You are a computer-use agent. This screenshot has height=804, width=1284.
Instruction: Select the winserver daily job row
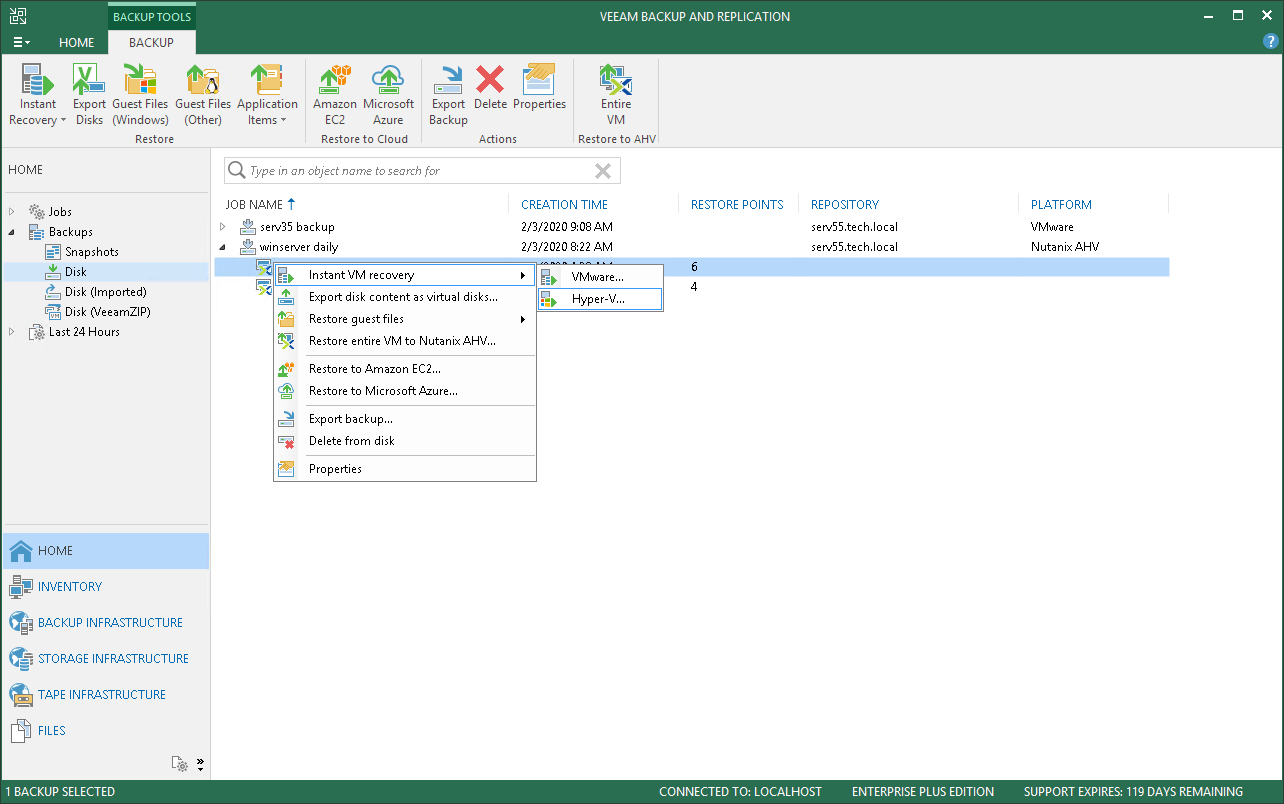coord(692,247)
